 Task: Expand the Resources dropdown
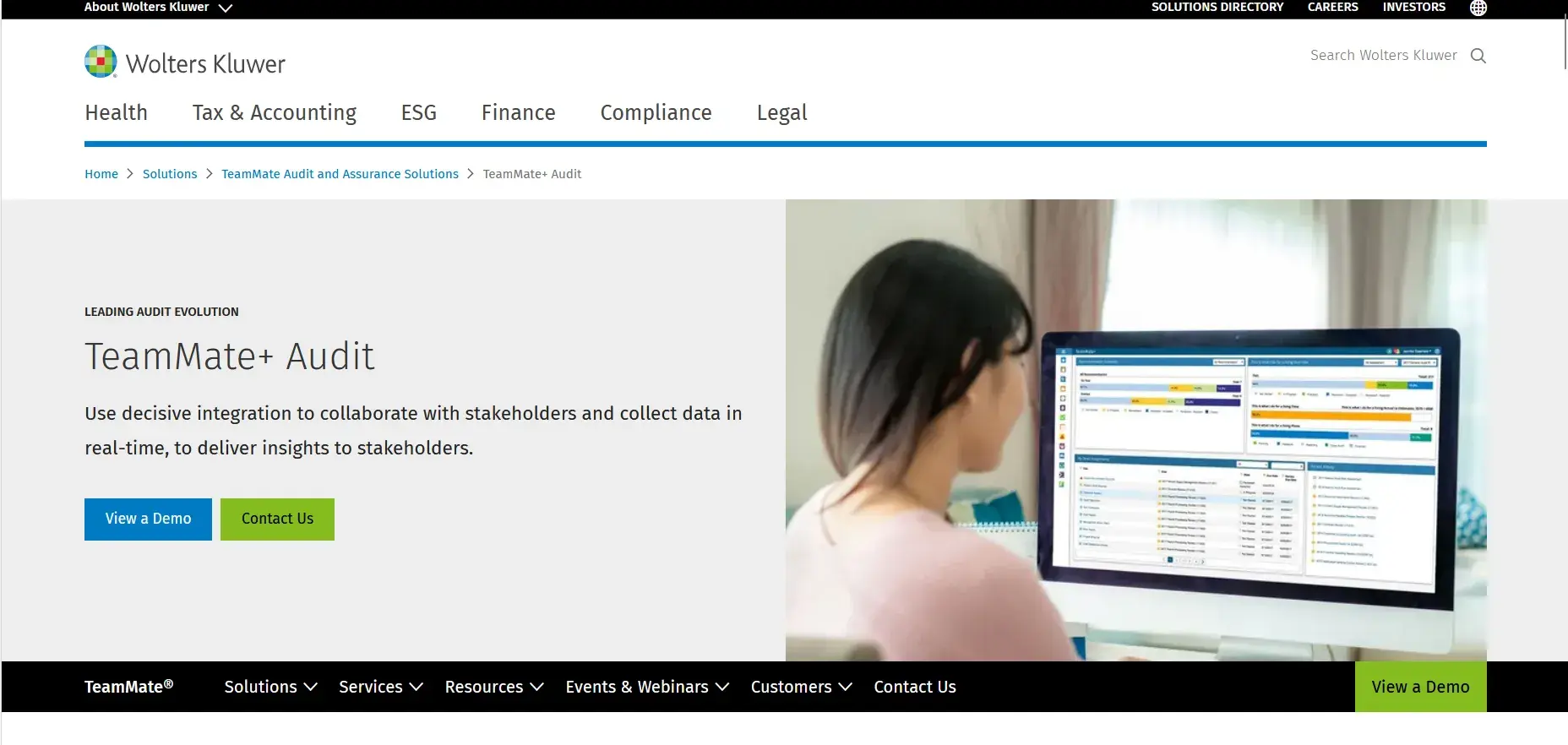coord(494,687)
